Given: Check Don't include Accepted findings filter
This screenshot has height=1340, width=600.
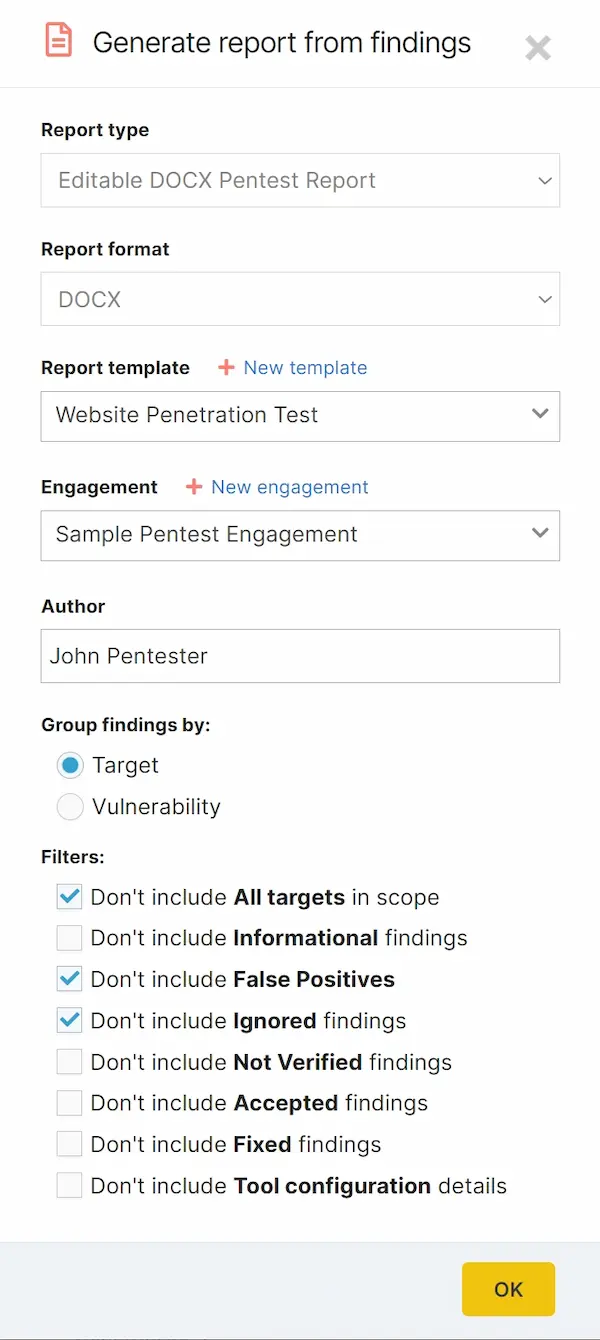Looking at the screenshot, I should click(x=69, y=1102).
